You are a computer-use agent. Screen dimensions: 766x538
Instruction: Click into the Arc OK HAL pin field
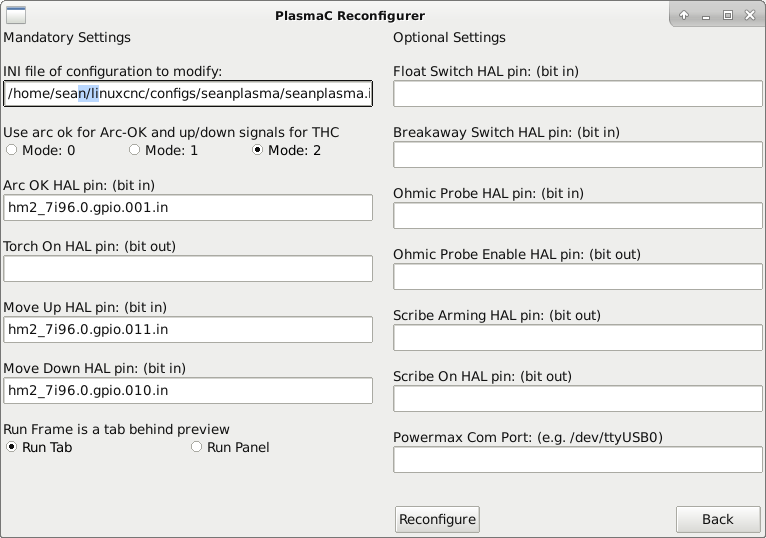pos(188,208)
